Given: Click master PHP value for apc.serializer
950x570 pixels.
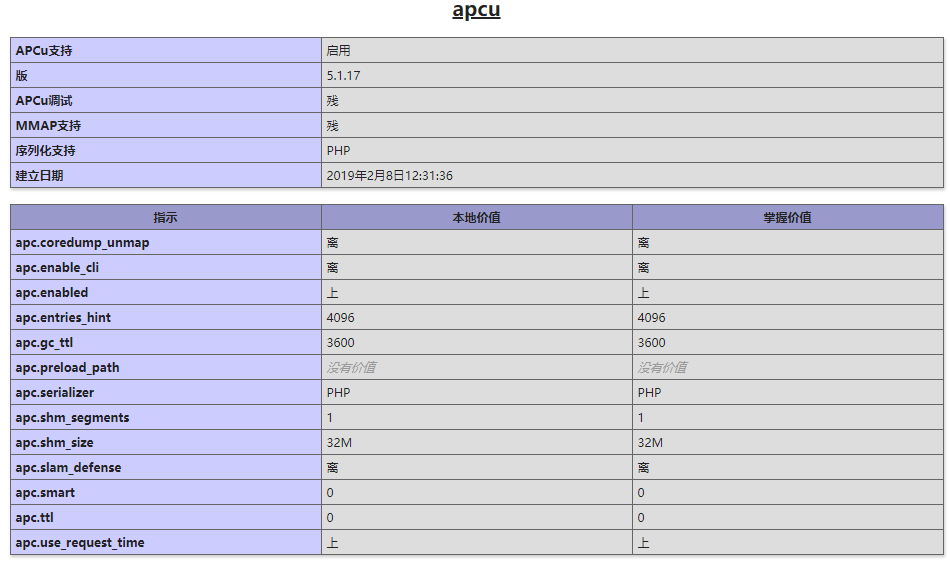Looking at the screenshot, I should click(x=649, y=393).
